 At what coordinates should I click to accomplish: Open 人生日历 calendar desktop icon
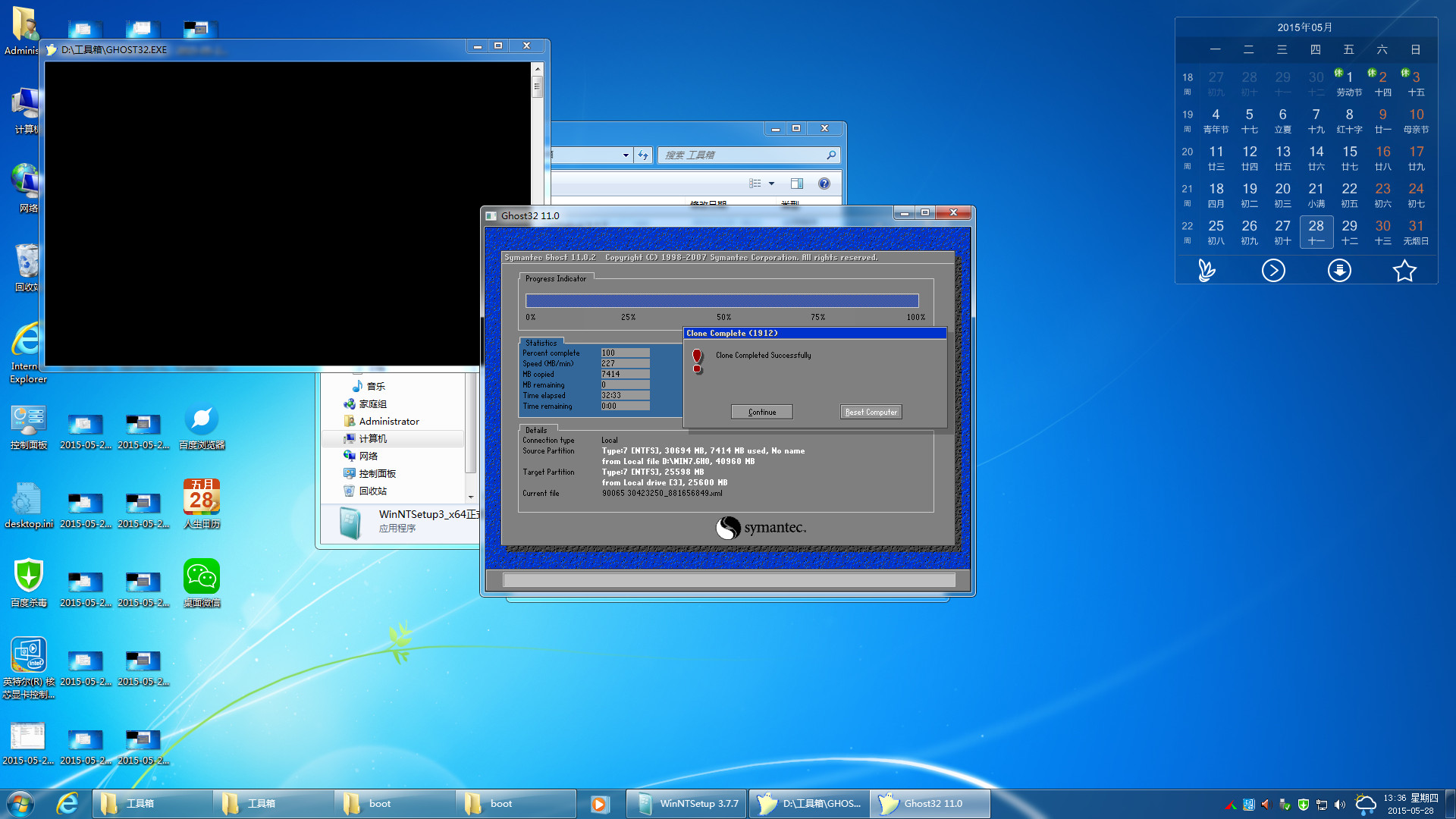[x=202, y=504]
